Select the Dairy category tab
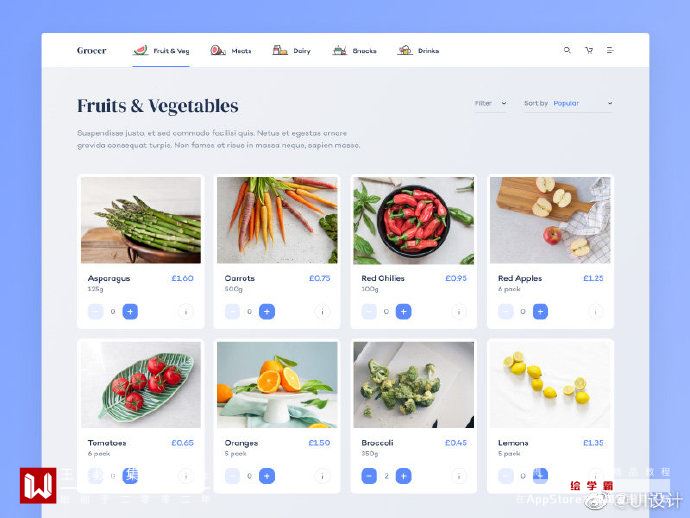Screen dimensions: 690x518 [x=291, y=51]
